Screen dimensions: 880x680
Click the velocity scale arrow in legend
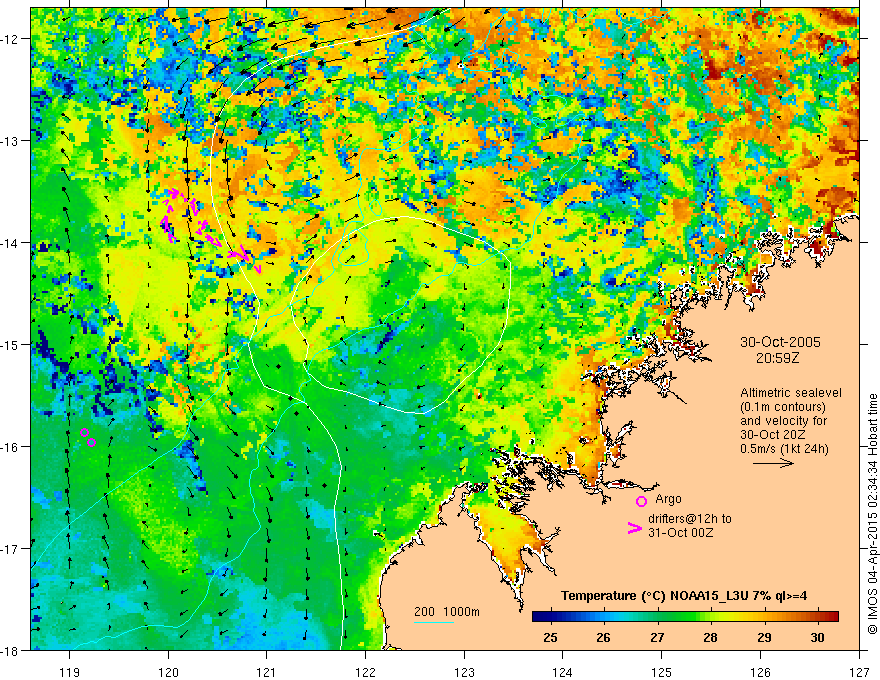point(773,463)
